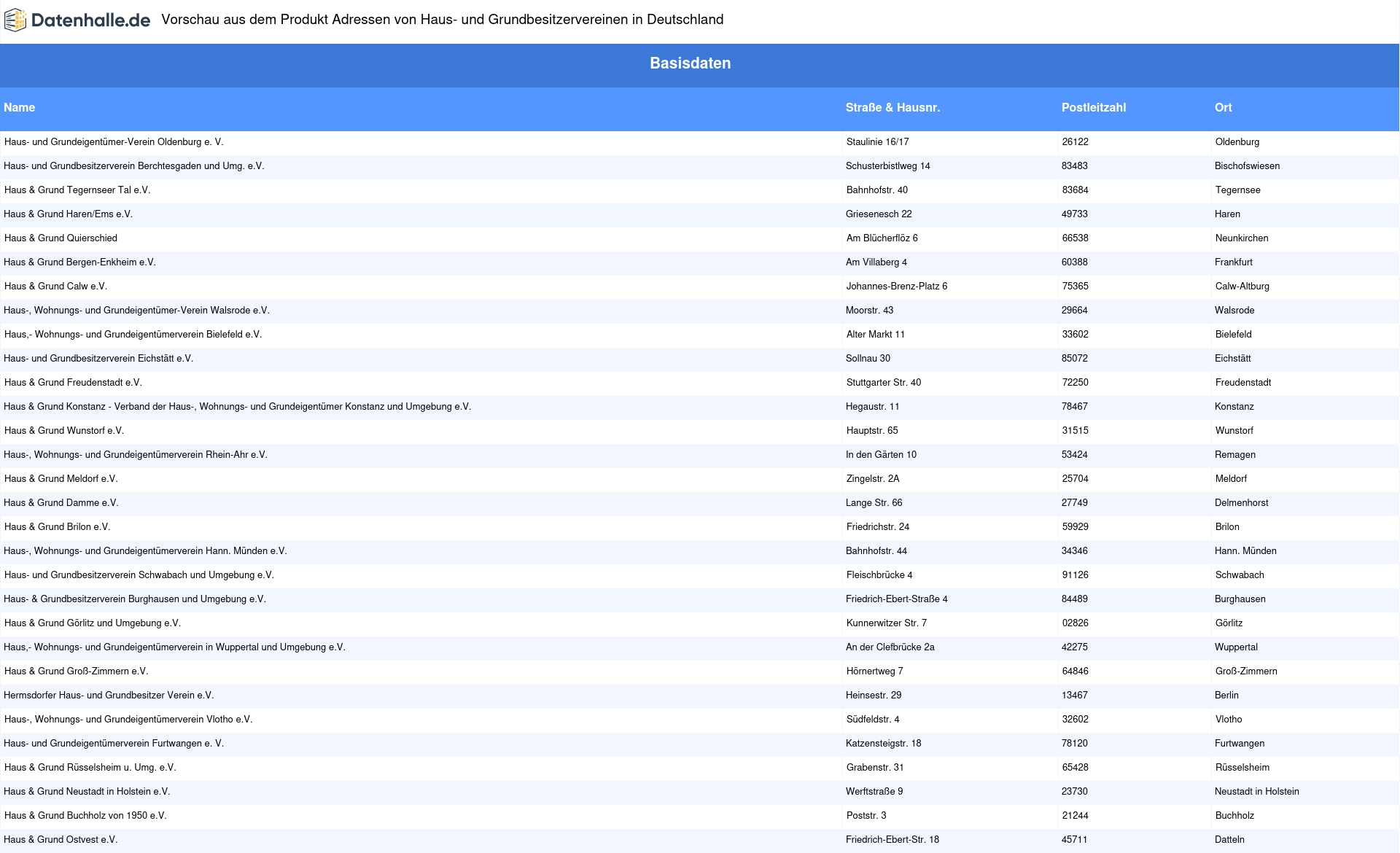Click postal code 78467
The width and height of the screenshot is (1400, 853).
[x=1075, y=407]
